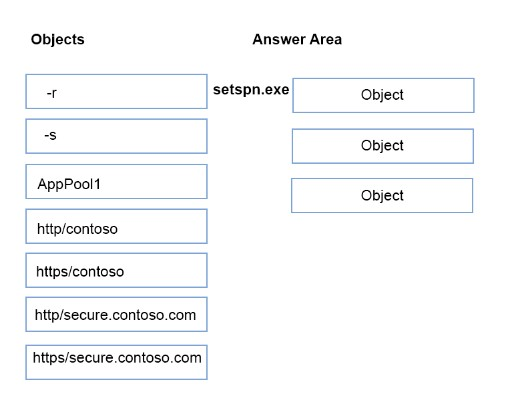Select the -r object box
This screenshot has width=508, height=406.
point(116,91)
